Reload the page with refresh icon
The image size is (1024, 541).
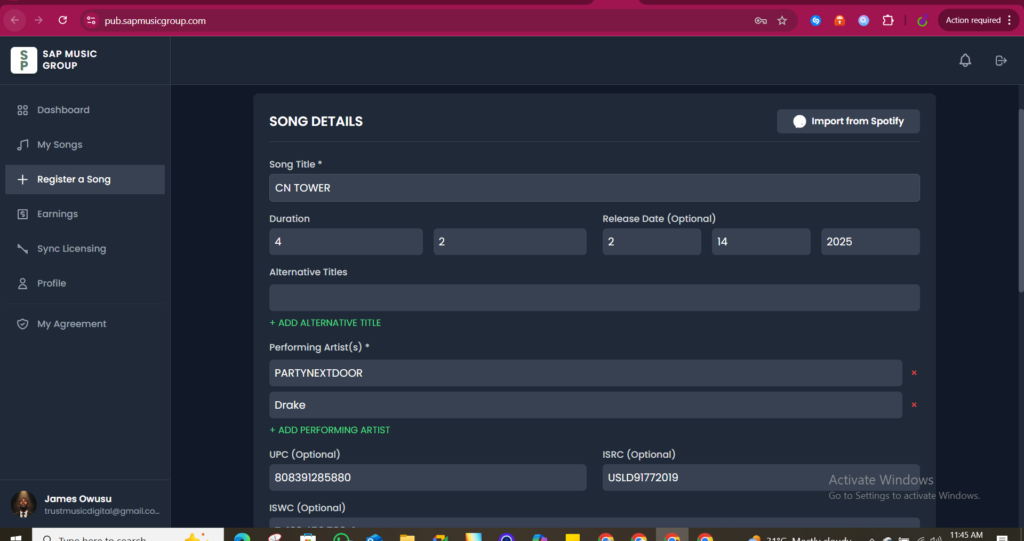[63, 20]
